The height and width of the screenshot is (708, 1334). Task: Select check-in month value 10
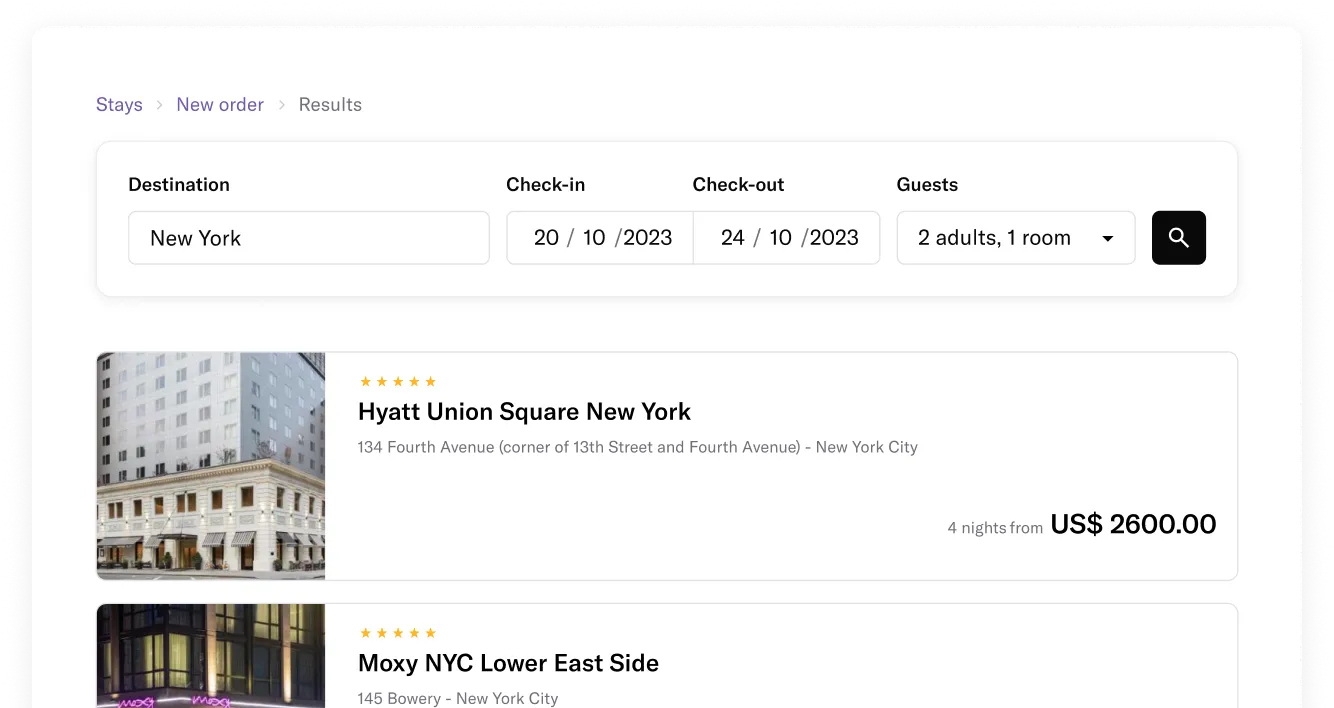[594, 238]
